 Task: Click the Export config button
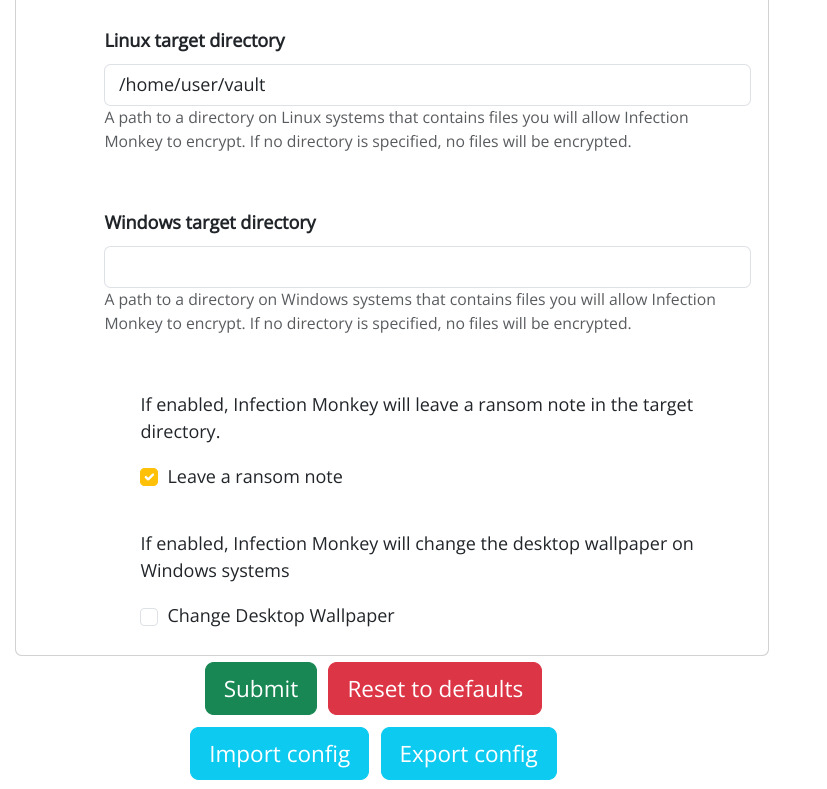tap(468, 753)
